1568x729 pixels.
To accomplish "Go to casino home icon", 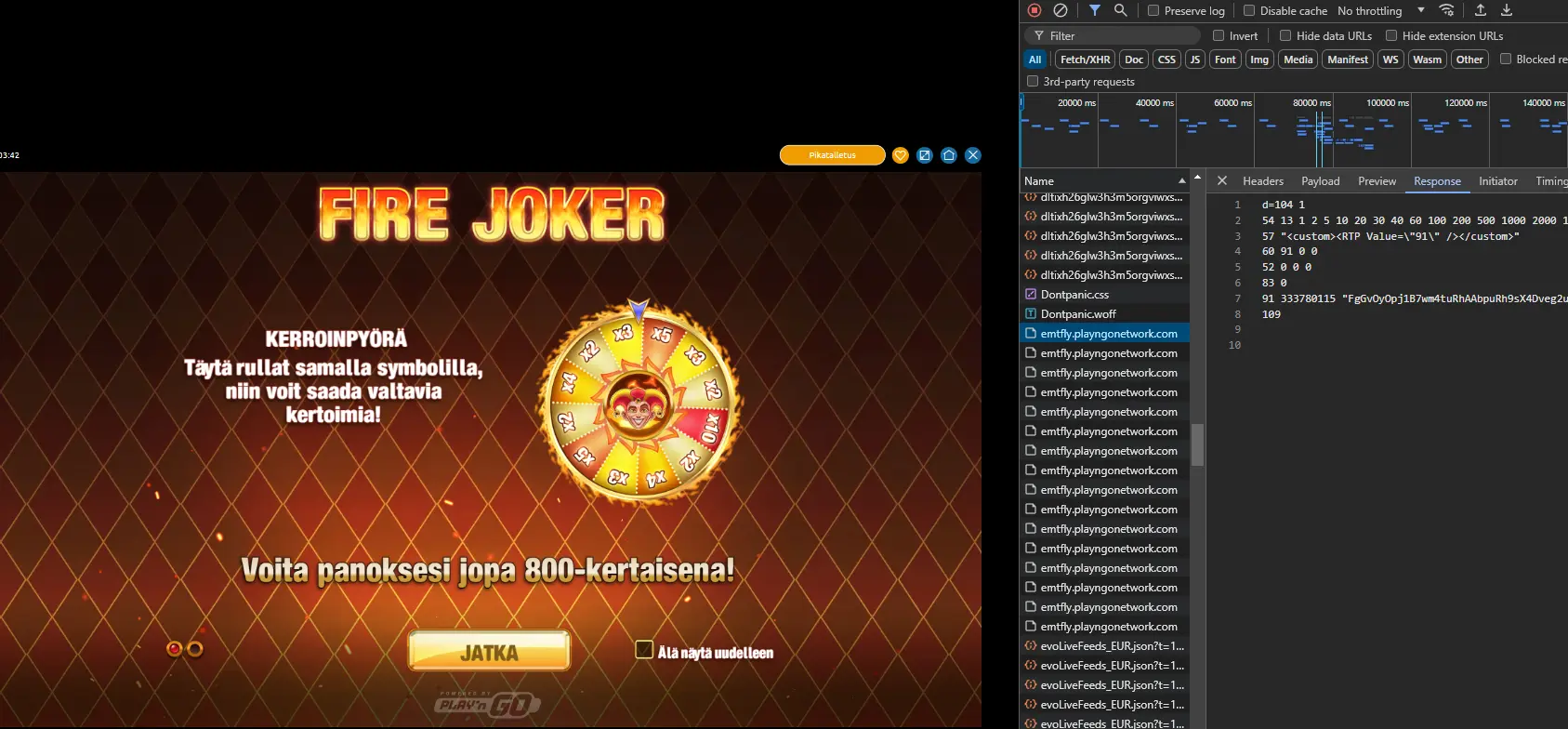I will pyautogui.click(x=949, y=155).
